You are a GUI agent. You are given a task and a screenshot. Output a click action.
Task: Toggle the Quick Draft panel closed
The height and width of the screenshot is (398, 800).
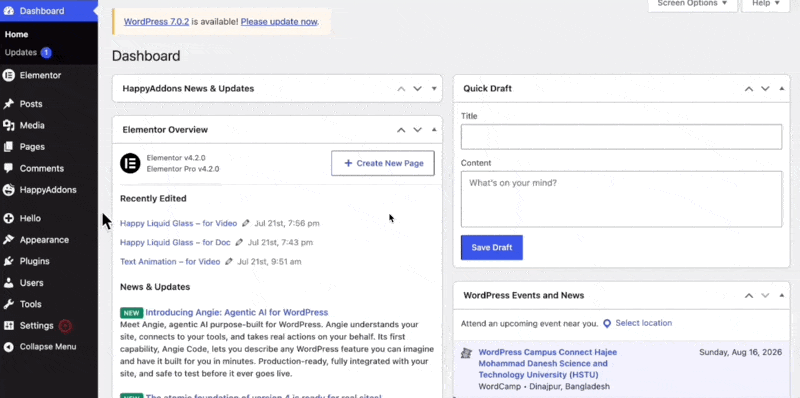[782, 89]
